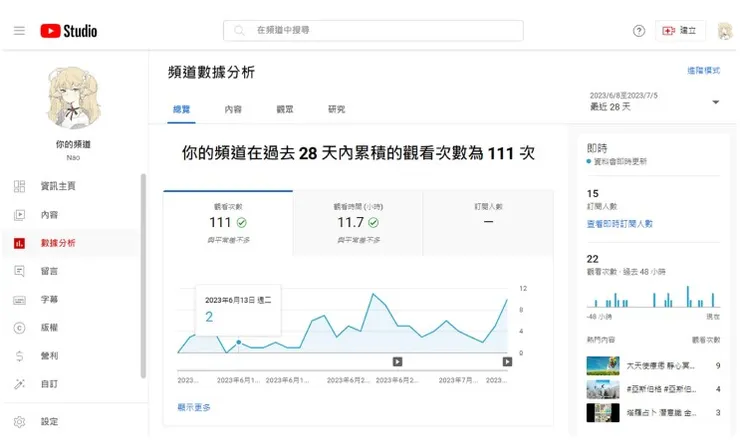Click the search magnifier icon
The image size is (740, 441).
239,30
